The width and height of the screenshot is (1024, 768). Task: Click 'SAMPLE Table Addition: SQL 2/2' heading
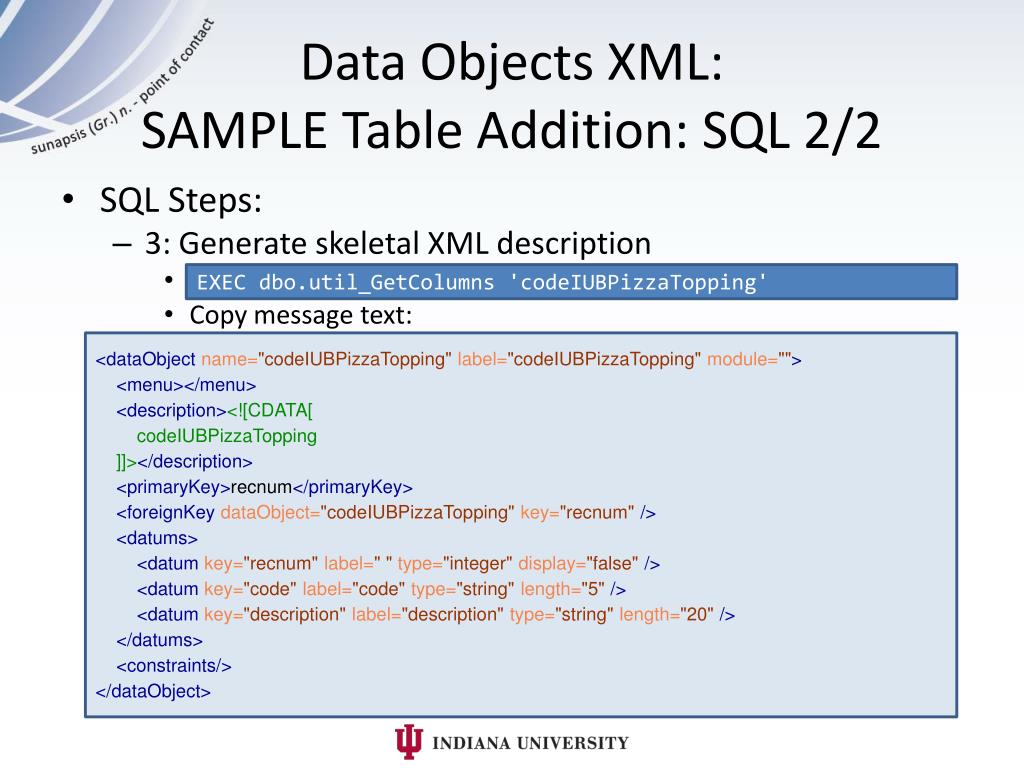click(x=511, y=131)
